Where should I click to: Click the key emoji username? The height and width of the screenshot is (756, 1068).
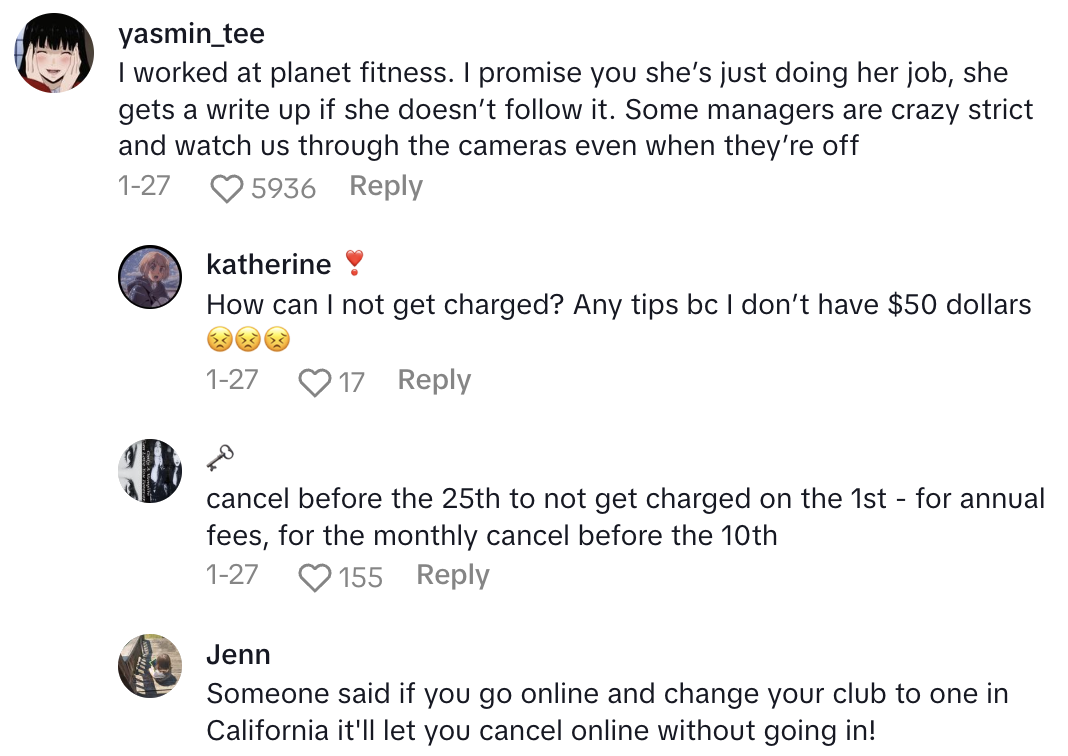tap(220, 458)
